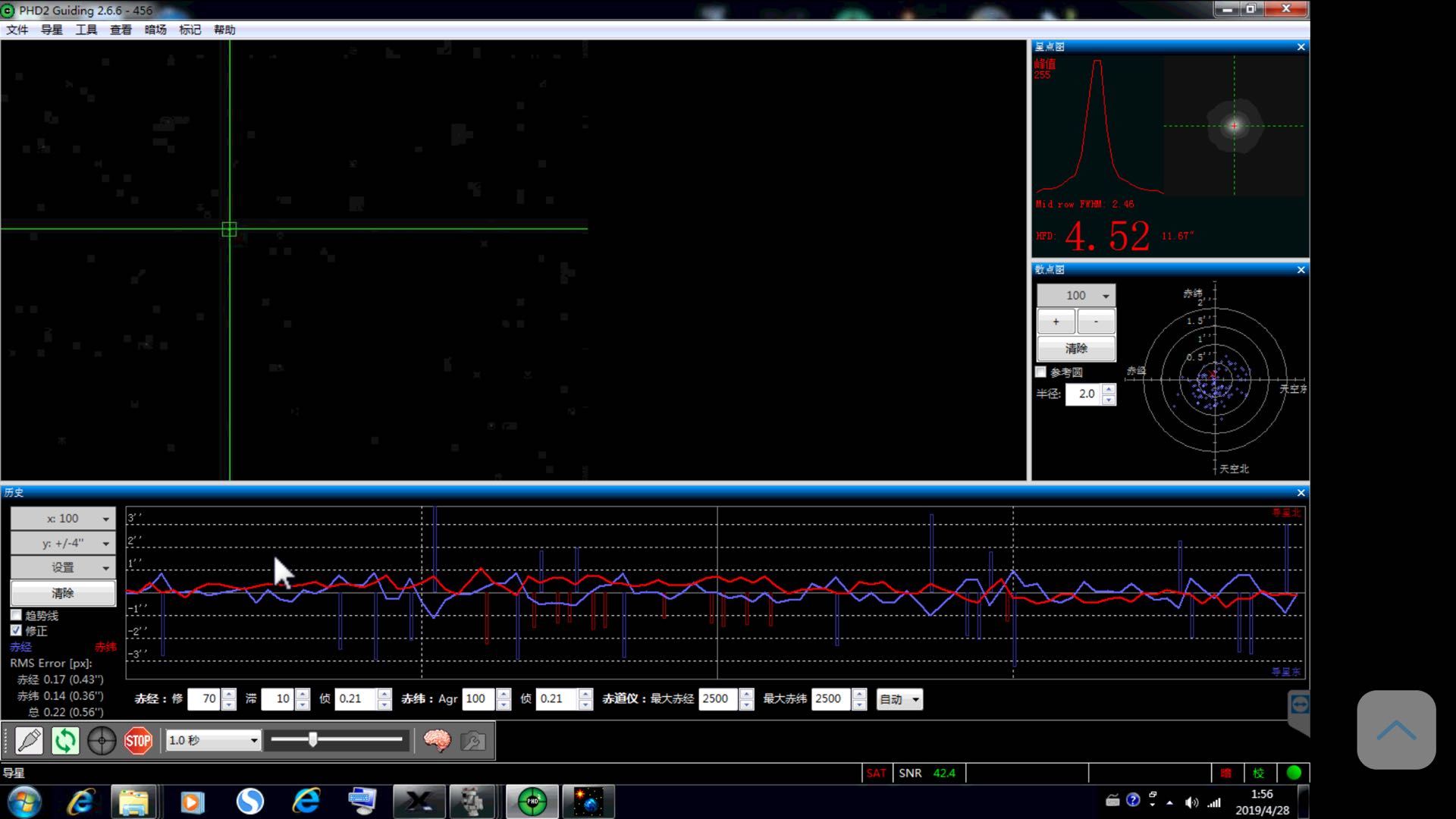Begin guiding with the crosshair target icon
This screenshot has width=1456, height=819.
(102, 740)
